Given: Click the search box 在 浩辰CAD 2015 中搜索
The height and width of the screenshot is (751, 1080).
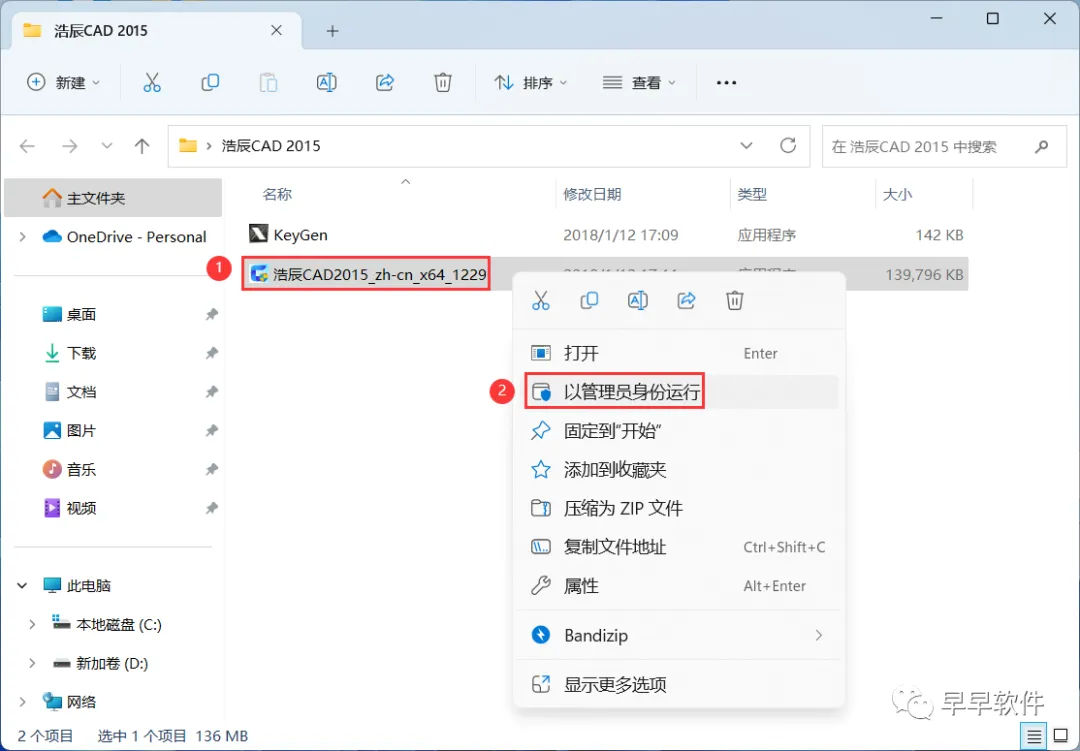Looking at the screenshot, I should click(944, 146).
